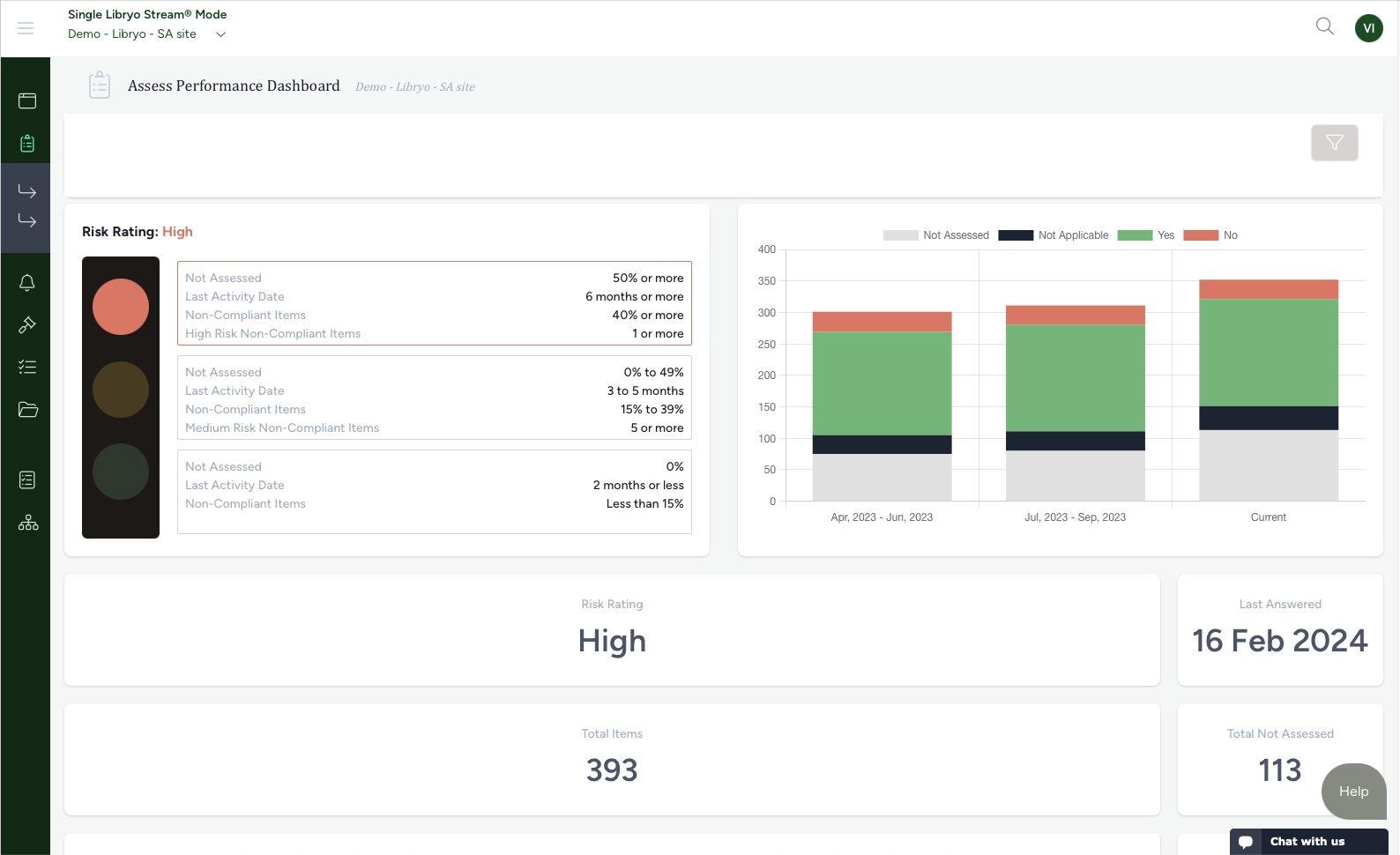Click the second arrow item in sidebar
Screen dimensions: 1400x855
pyautogui.click(x=27, y=220)
